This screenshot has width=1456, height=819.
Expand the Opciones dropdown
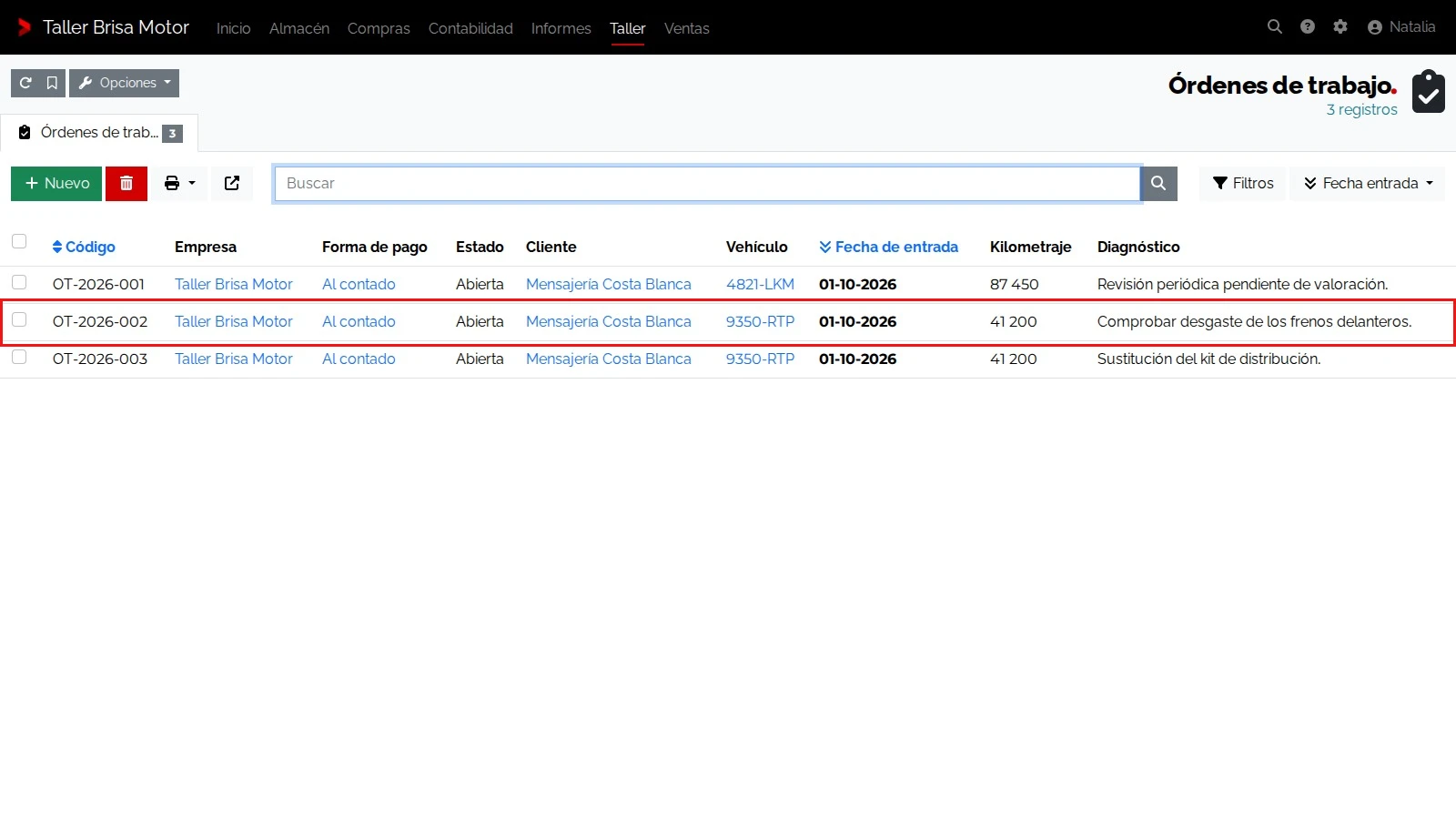click(125, 83)
